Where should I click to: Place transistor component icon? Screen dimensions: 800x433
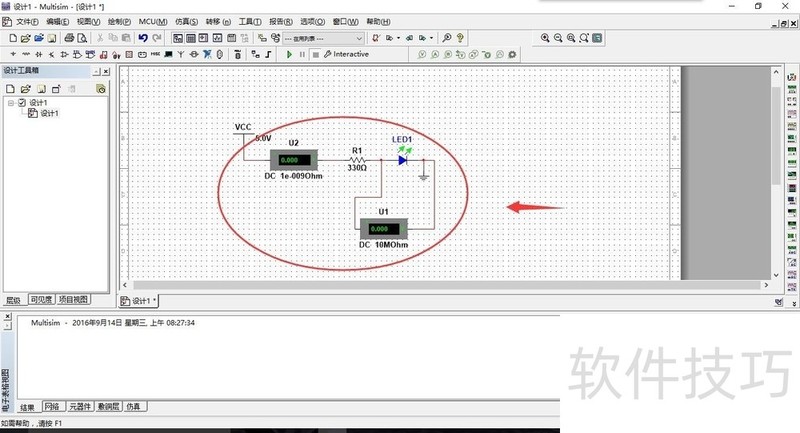click(52, 54)
